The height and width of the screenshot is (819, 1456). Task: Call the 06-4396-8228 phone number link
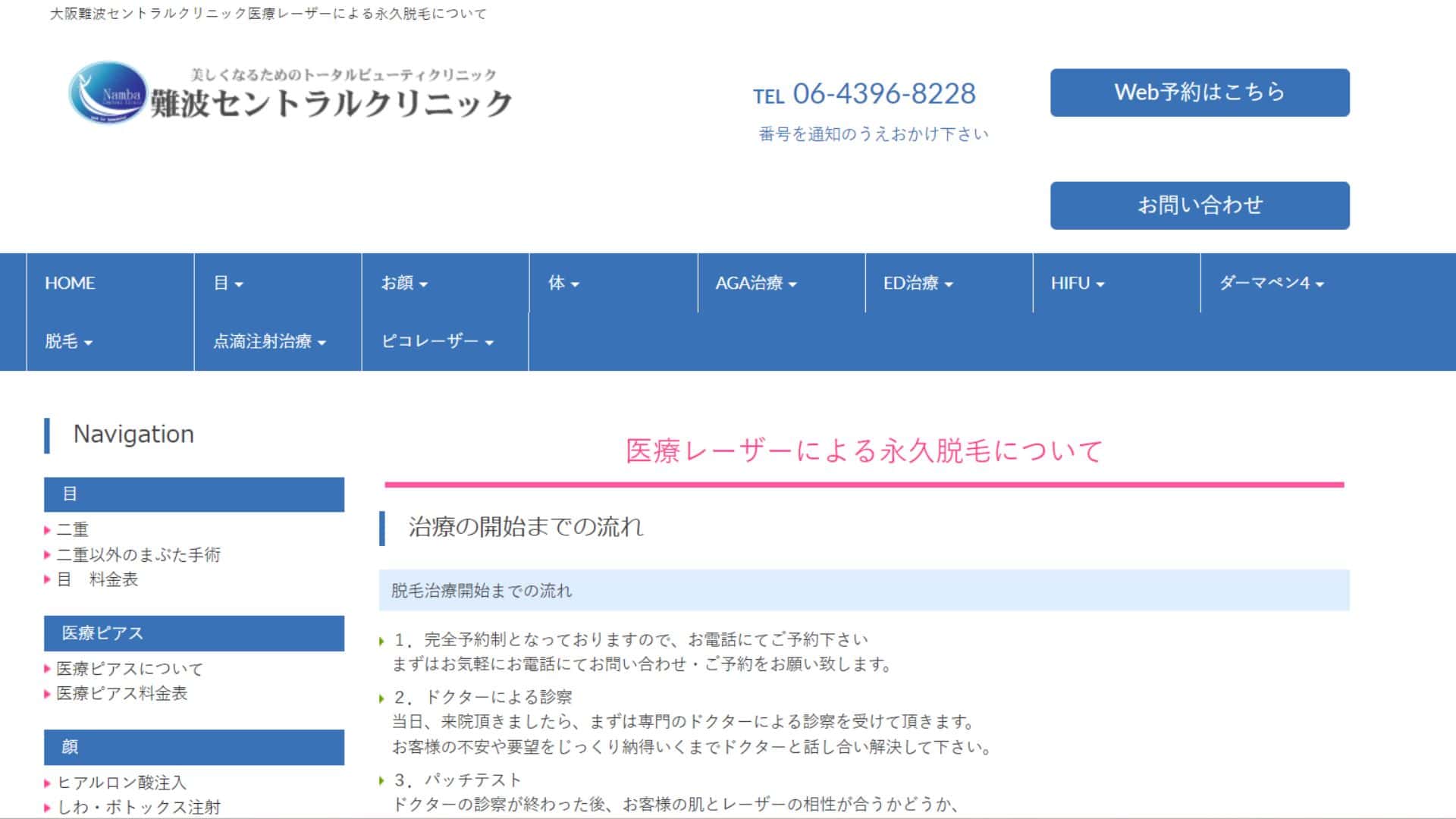(884, 94)
